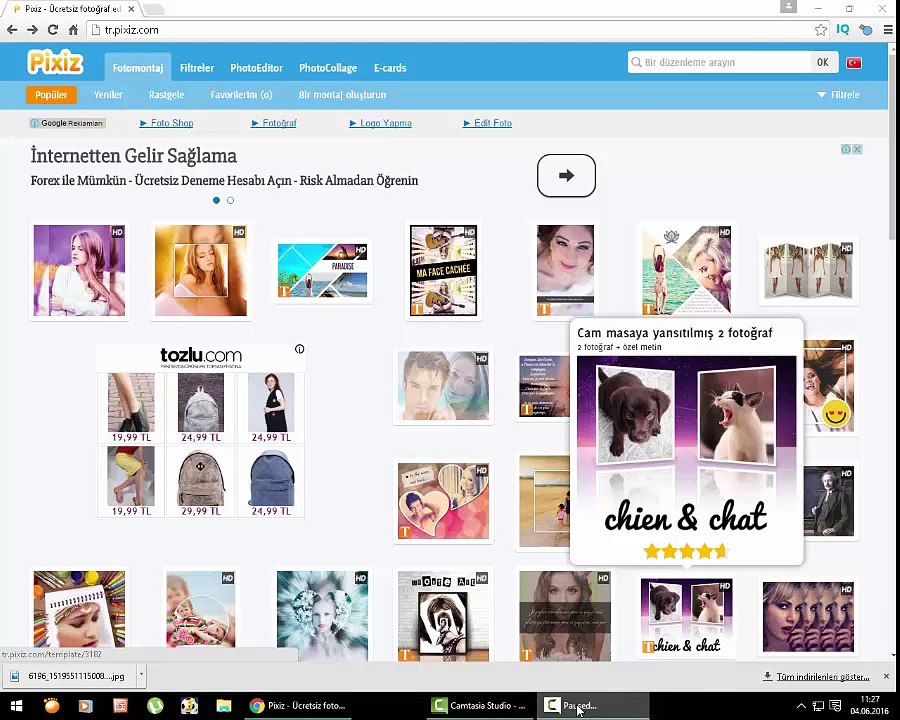Click the Turkish flag language icon
The image size is (900, 720).
pyautogui.click(x=854, y=63)
